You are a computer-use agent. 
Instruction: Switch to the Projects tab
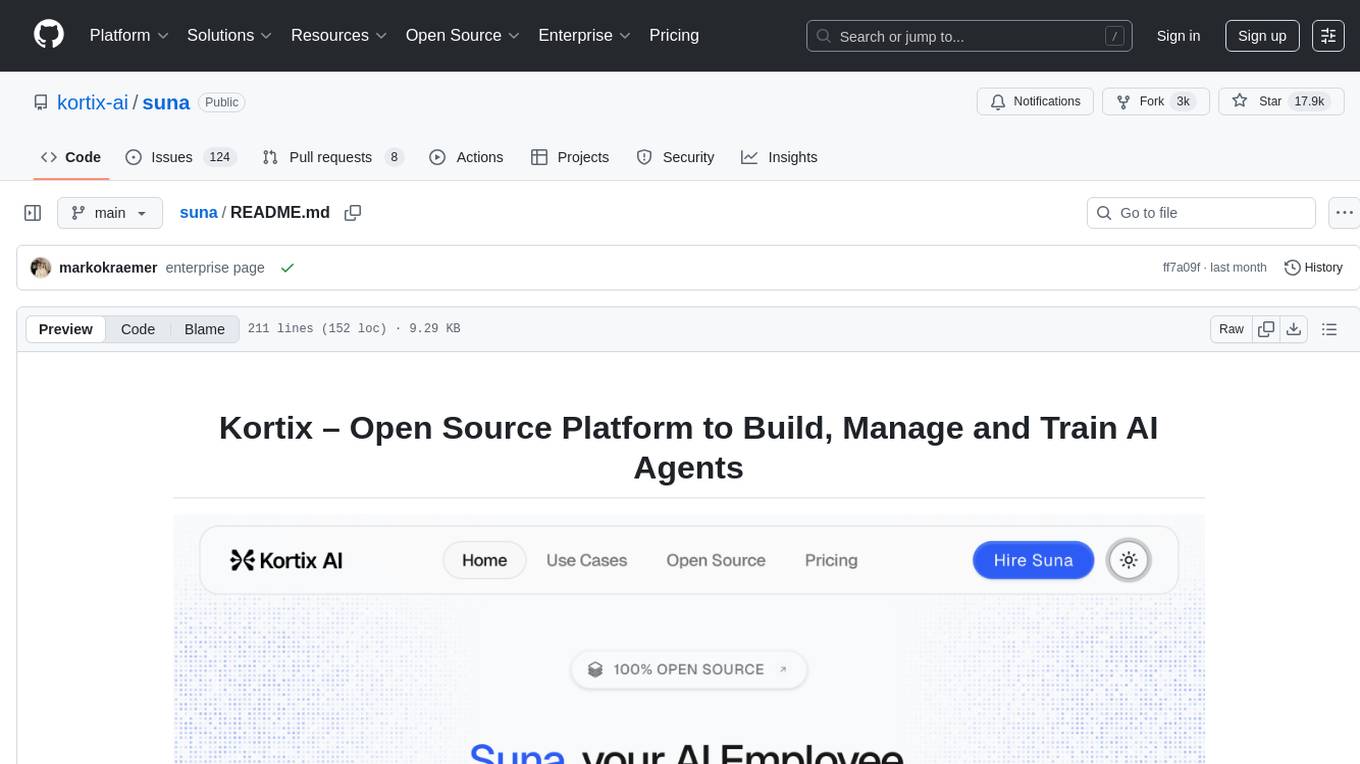[x=570, y=157]
